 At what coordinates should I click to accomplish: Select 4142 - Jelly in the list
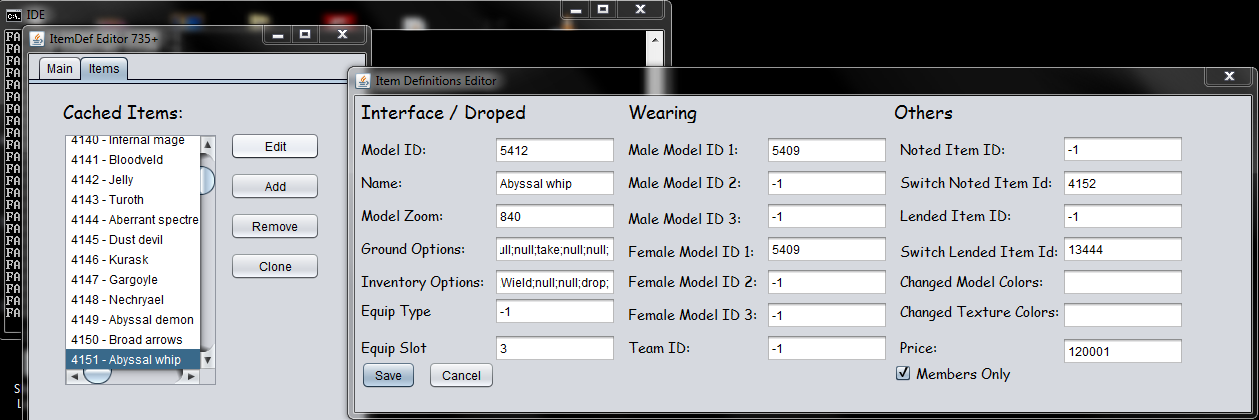click(x=133, y=179)
